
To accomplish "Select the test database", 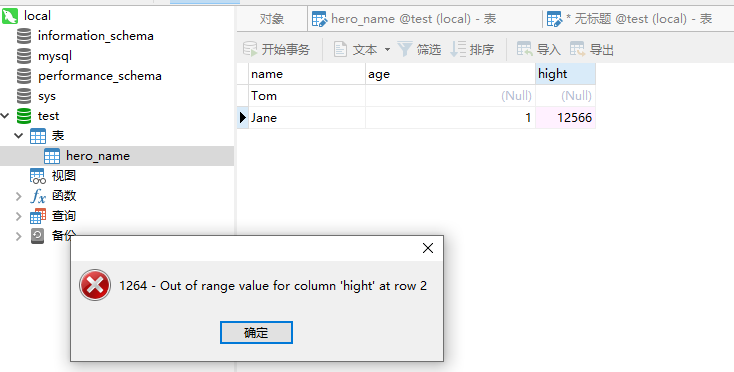I will pos(48,116).
